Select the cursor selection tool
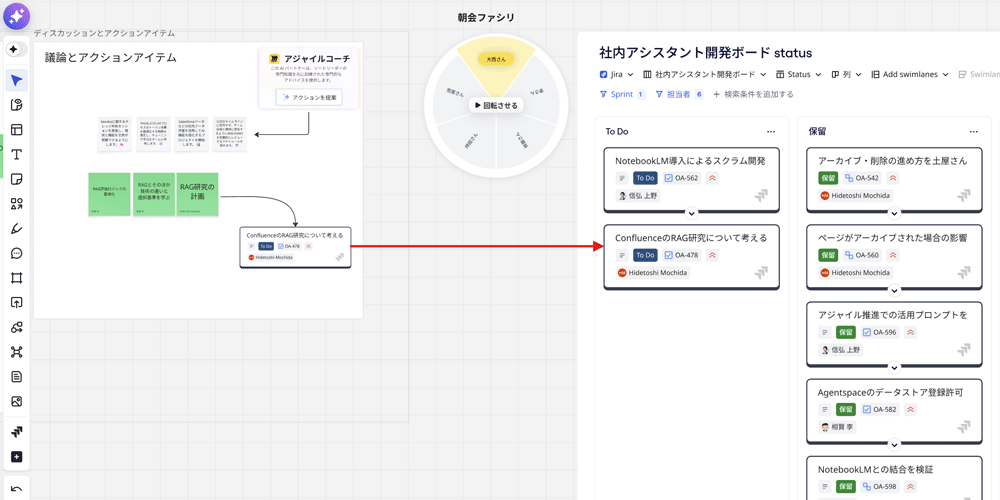The height and width of the screenshot is (500, 1000). tap(17, 80)
